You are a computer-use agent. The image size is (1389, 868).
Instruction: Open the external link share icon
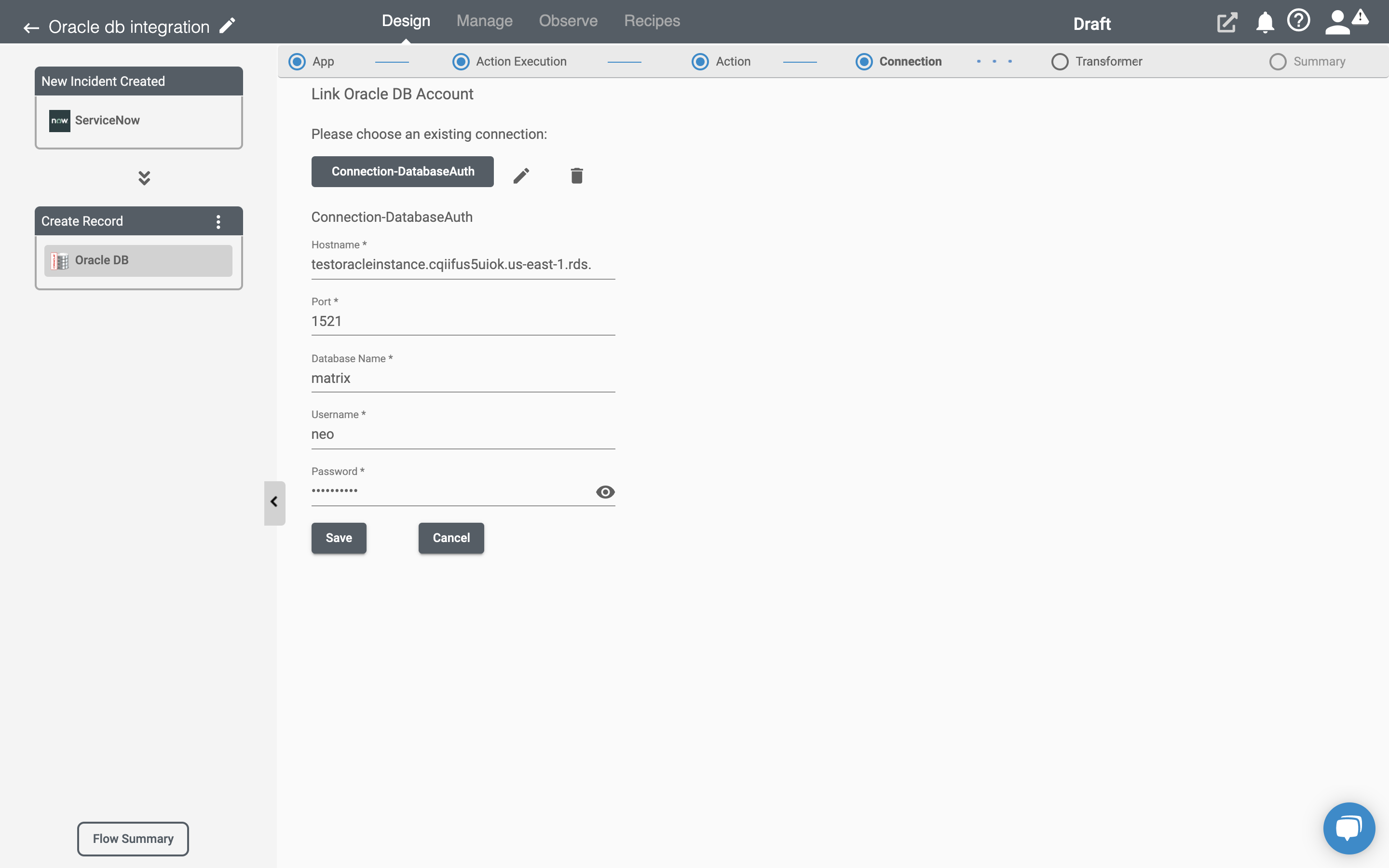pyautogui.click(x=1226, y=23)
